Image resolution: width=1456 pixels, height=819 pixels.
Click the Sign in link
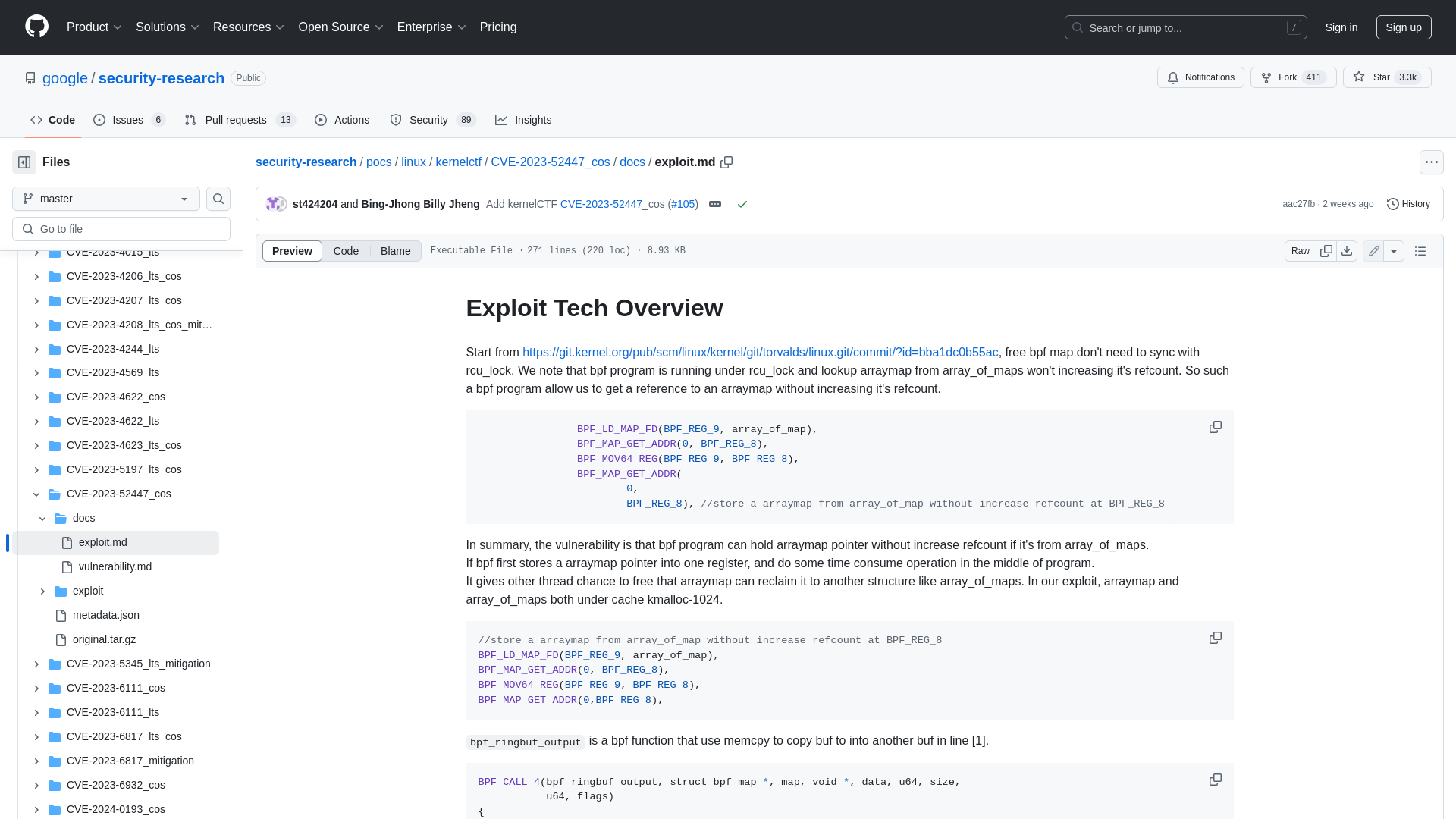(1341, 27)
